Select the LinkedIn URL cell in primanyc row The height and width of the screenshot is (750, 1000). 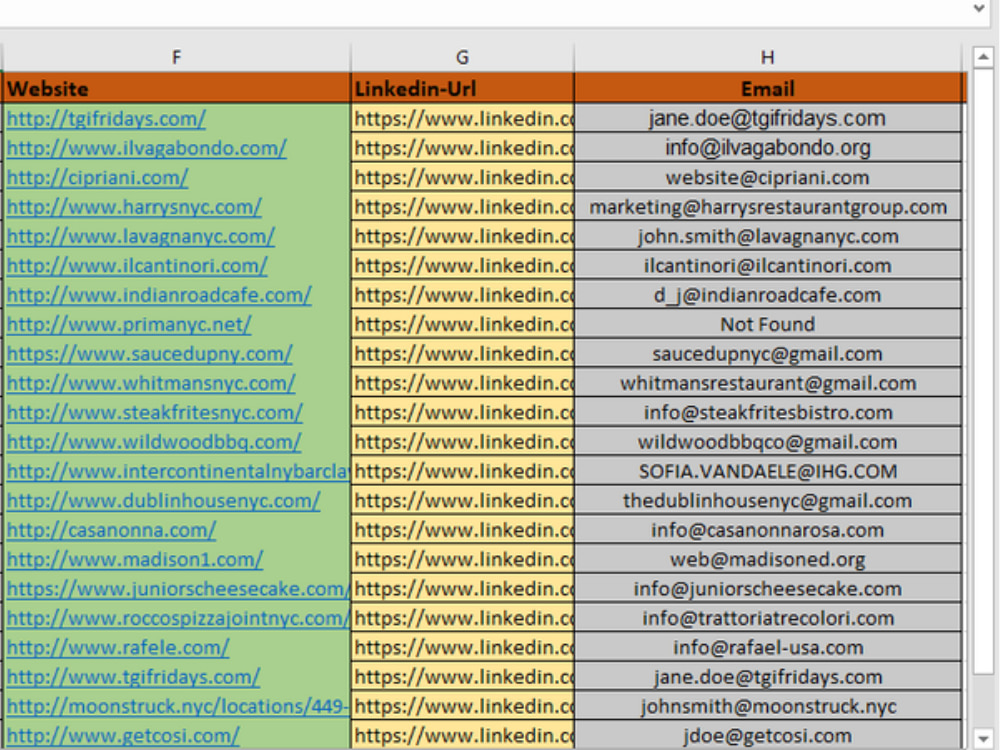pyautogui.click(x=462, y=324)
